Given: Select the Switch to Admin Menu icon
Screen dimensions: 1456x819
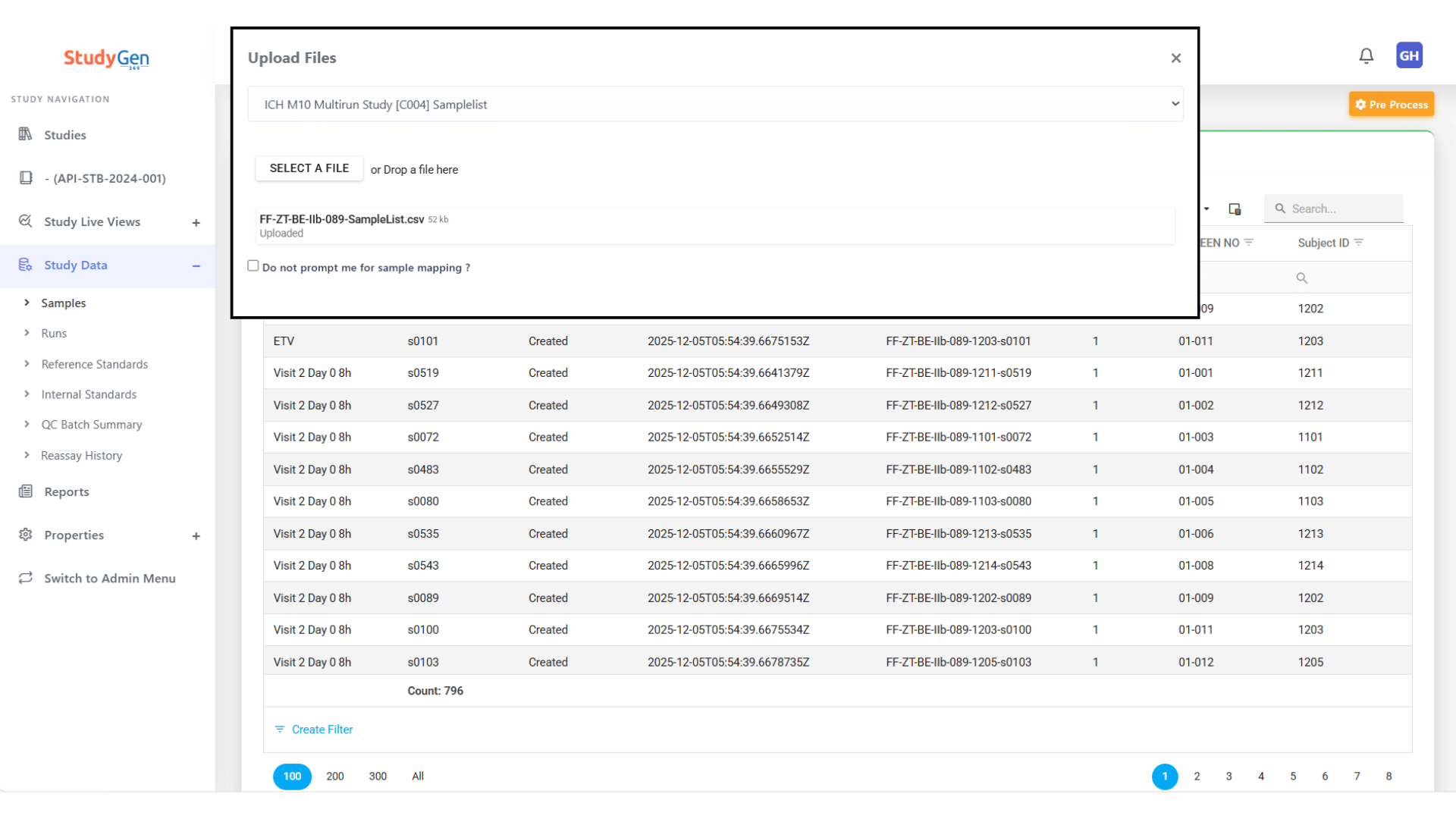Looking at the screenshot, I should point(25,578).
